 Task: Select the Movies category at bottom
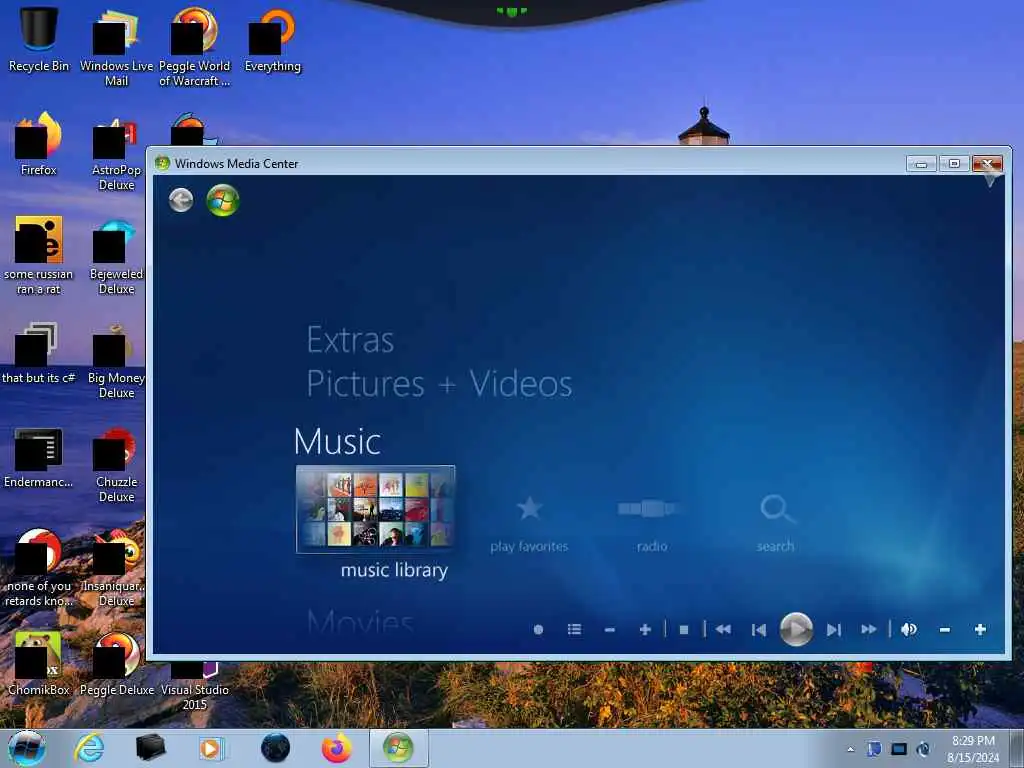[x=360, y=622]
